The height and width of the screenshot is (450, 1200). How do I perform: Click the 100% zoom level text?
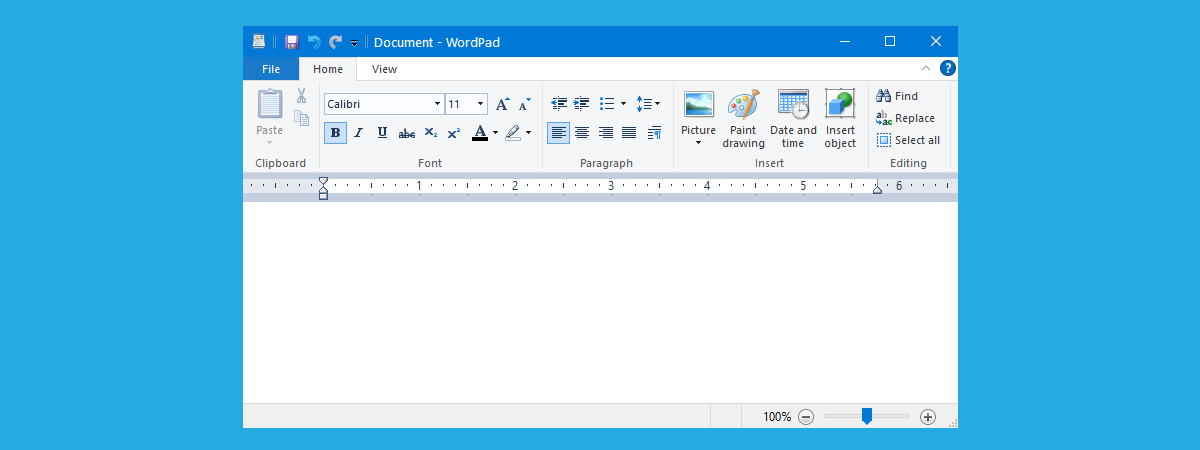pyautogui.click(x=777, y=417)
